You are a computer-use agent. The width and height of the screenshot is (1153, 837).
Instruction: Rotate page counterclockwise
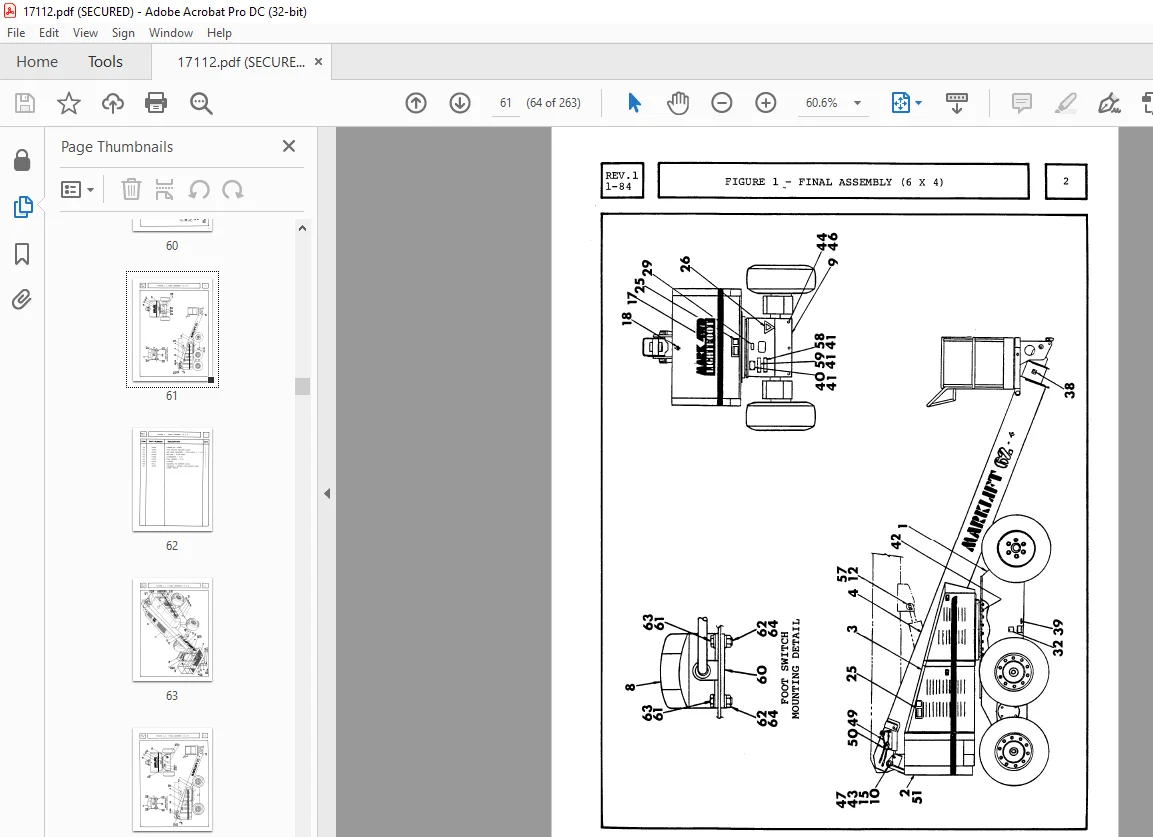(x=199, y=190)
